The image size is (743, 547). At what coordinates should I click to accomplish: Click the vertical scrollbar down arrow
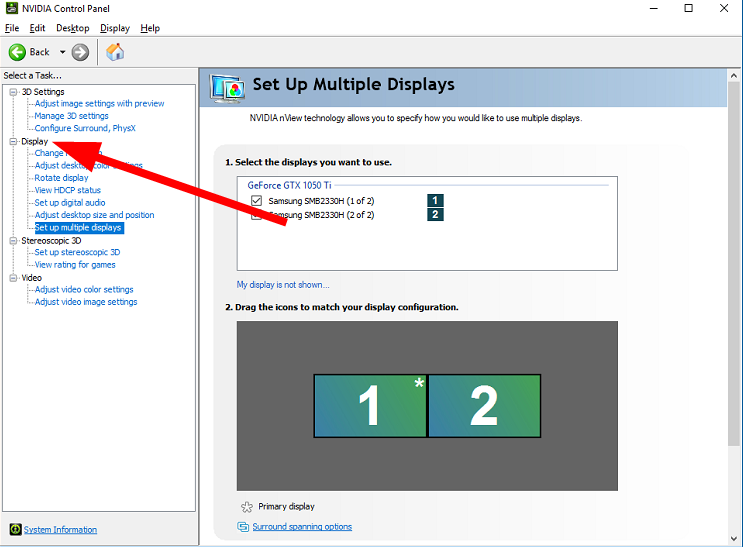coord(734,538)
